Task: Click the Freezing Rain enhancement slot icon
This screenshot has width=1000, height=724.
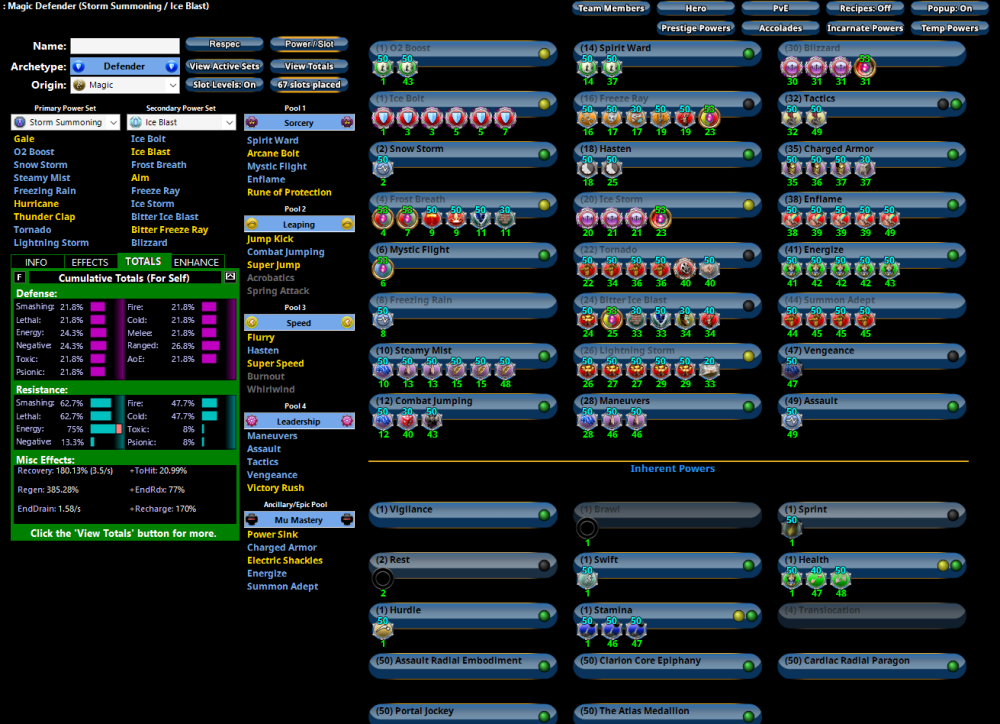Action: click(x=383, y=319)
